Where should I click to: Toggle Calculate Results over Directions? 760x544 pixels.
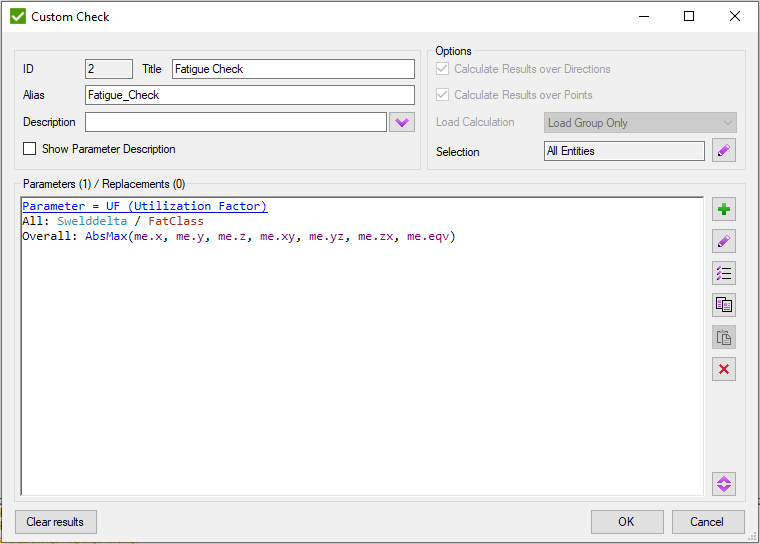click(442, 69)
